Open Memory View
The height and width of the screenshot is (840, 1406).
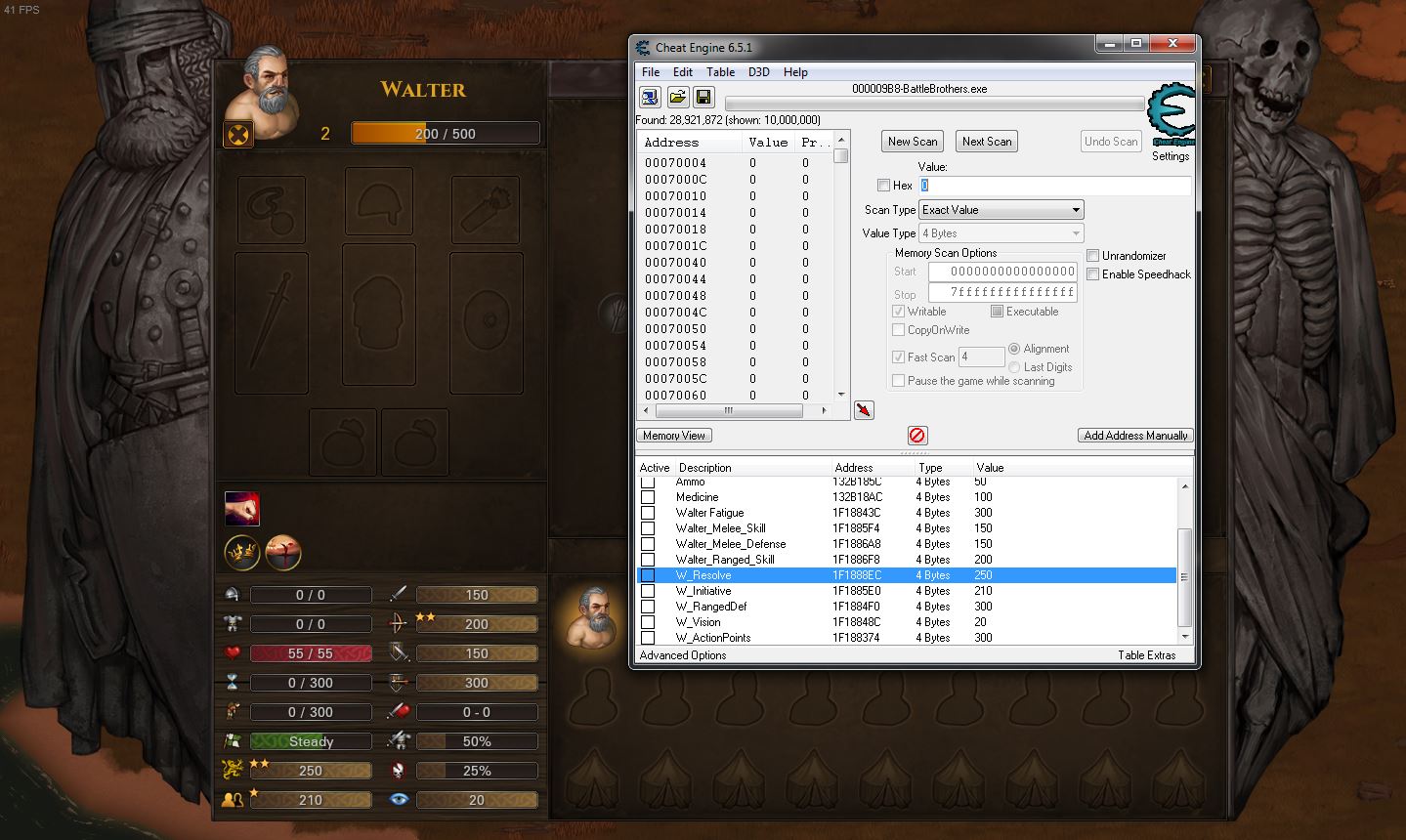pyautogui.click(x=674, y=436)
